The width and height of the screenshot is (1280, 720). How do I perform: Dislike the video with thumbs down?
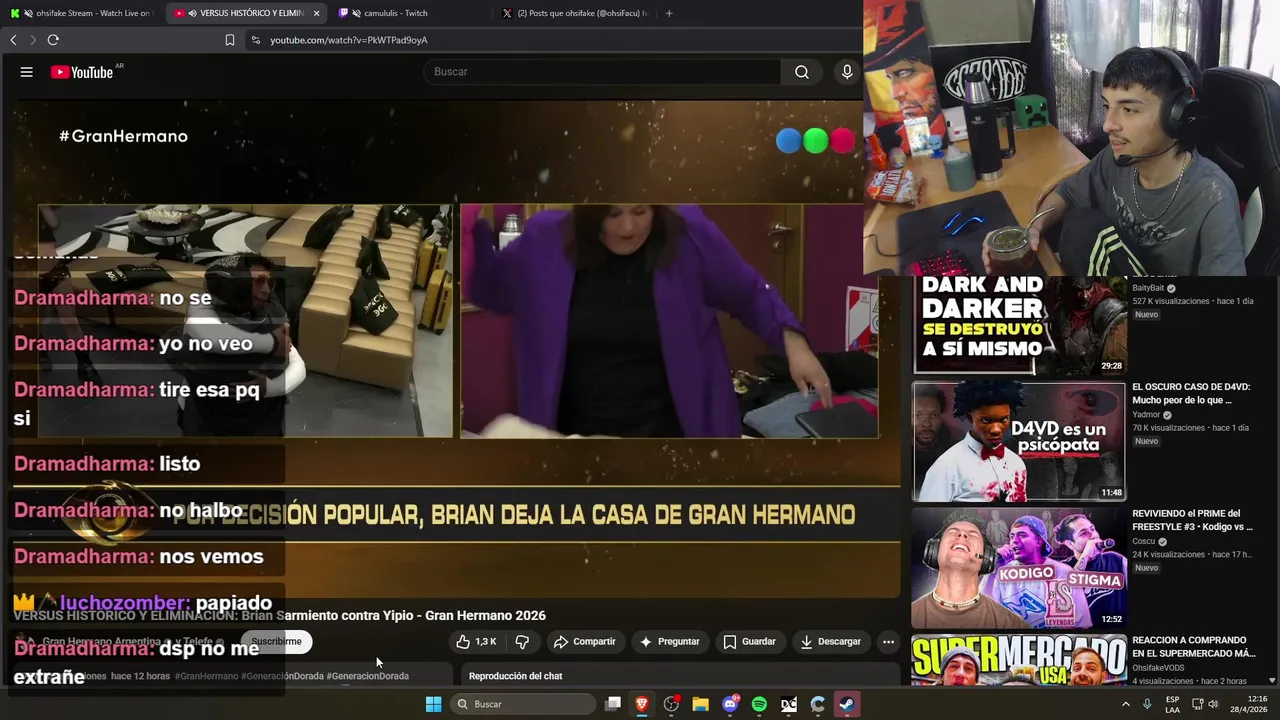click(x=522, y=642)
